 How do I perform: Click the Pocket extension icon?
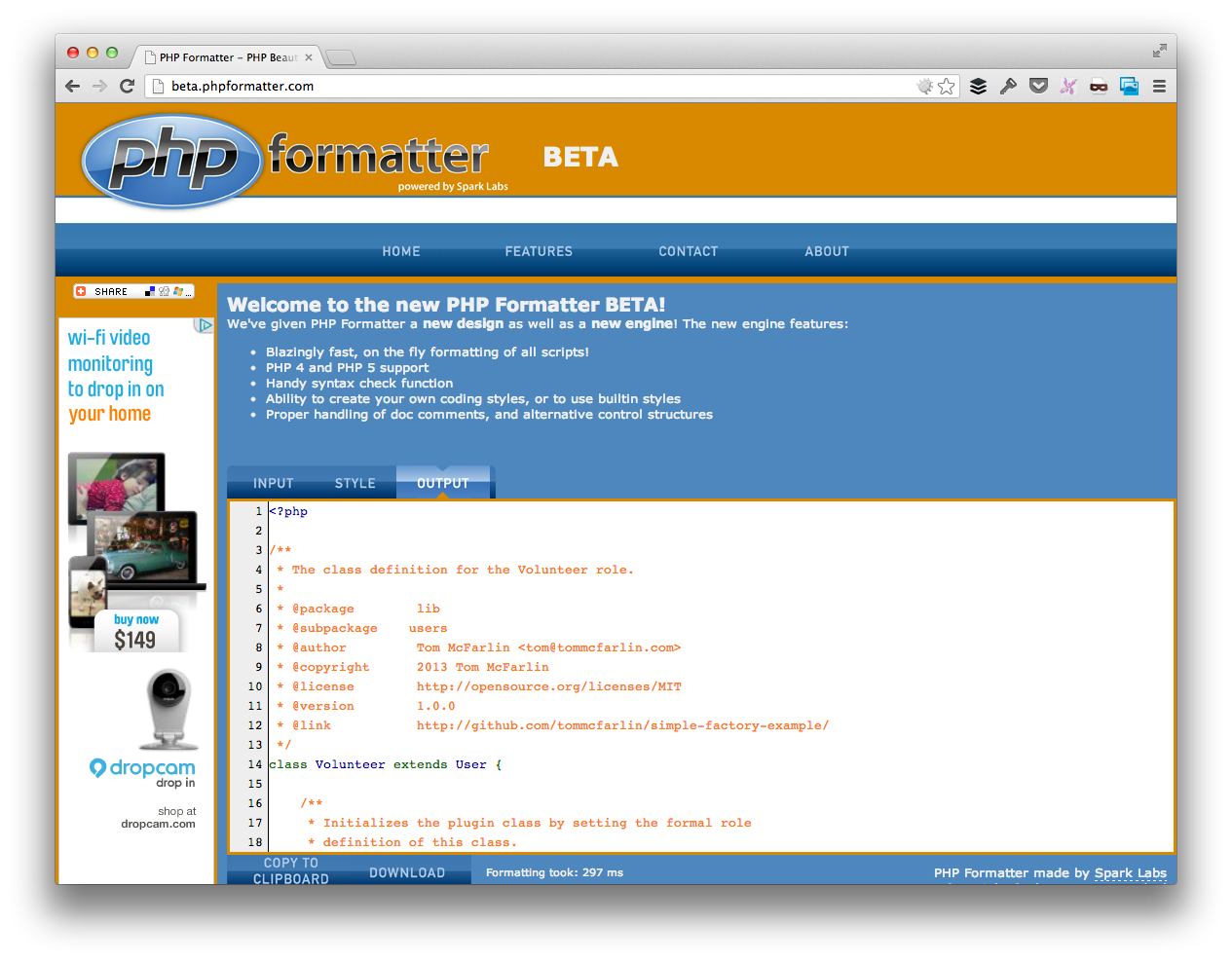tap(1039, 86)
